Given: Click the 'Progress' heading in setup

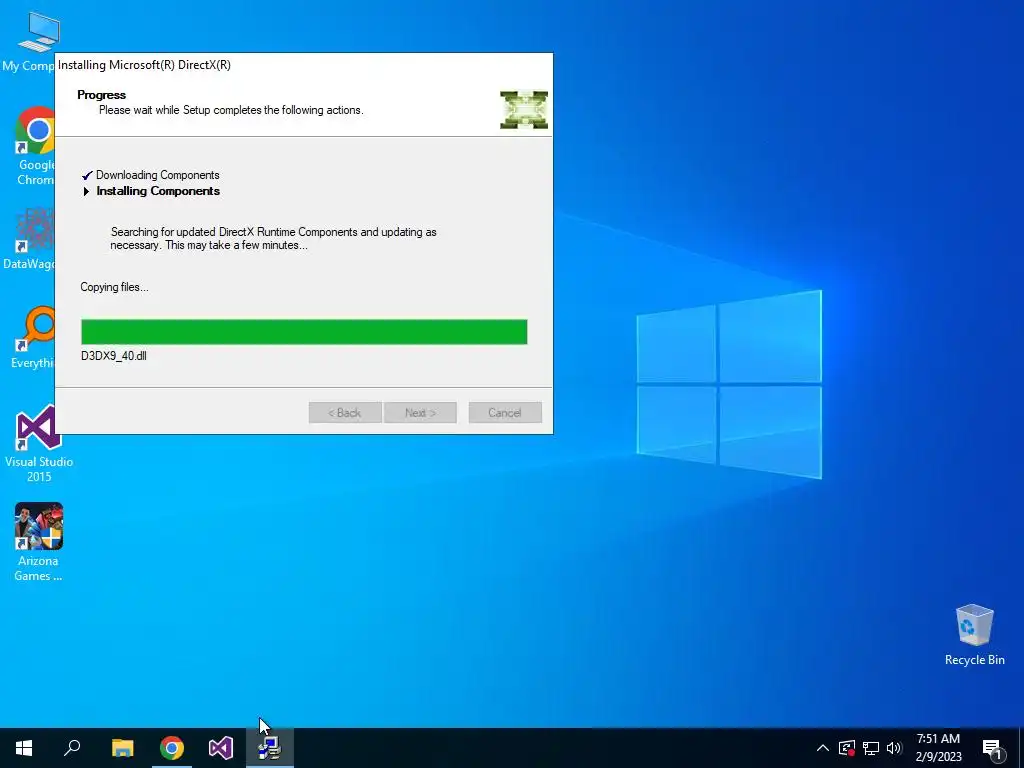Looking at the screenshot, I should click(101, 95).
